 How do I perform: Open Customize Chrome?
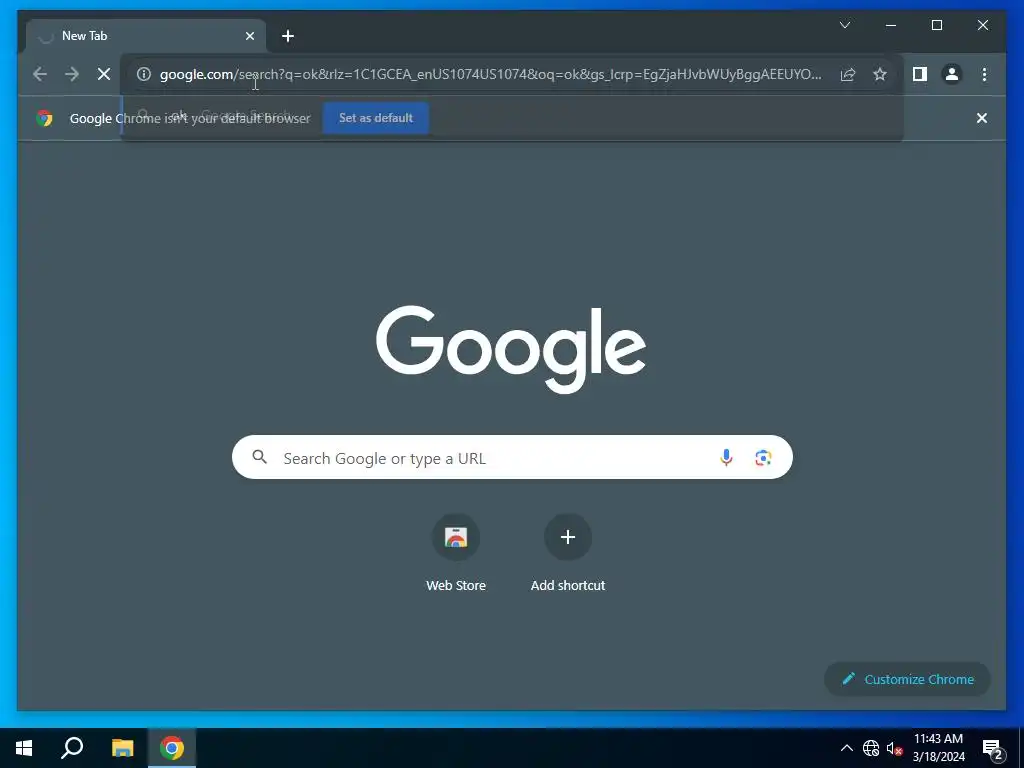(907, 679)
